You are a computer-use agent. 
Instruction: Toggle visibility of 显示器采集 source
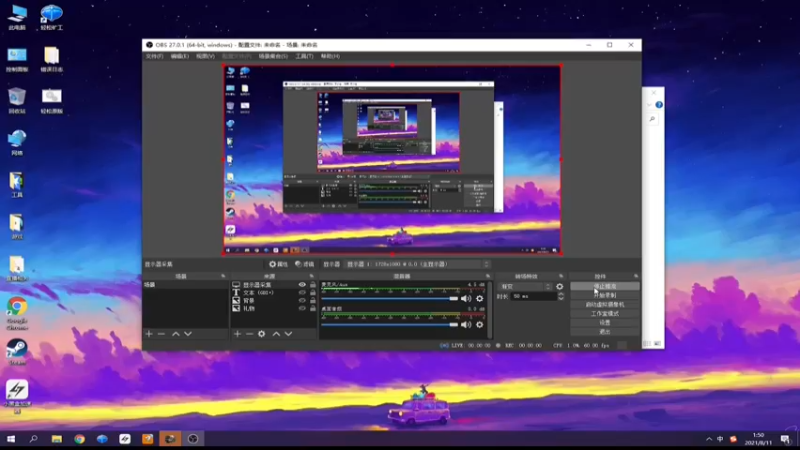pos(302,285)
